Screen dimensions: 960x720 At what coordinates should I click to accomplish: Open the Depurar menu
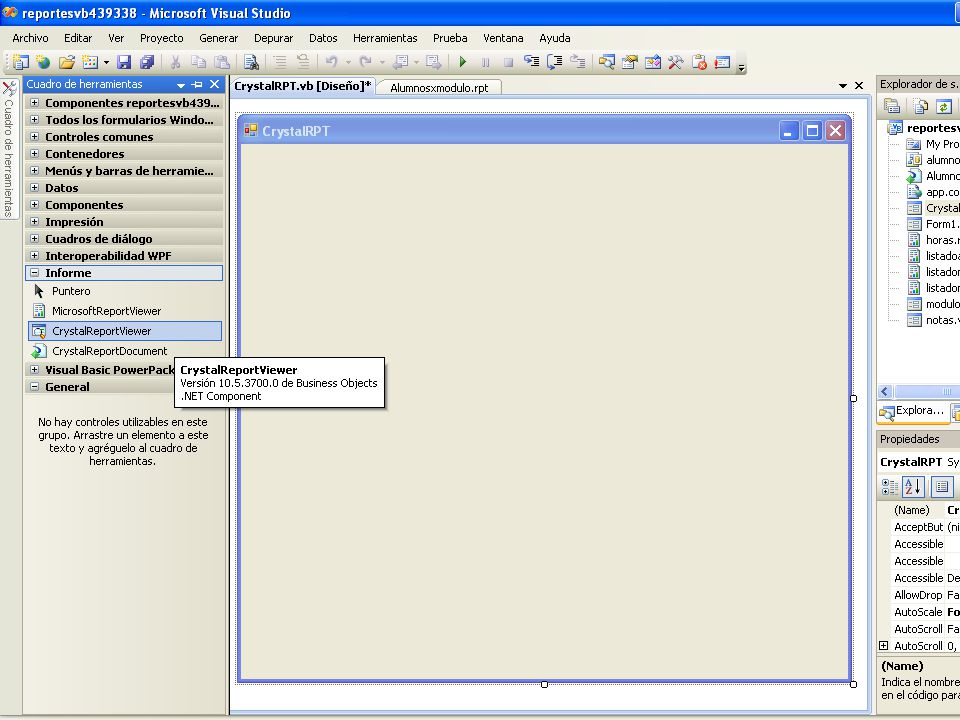[273, 38]
